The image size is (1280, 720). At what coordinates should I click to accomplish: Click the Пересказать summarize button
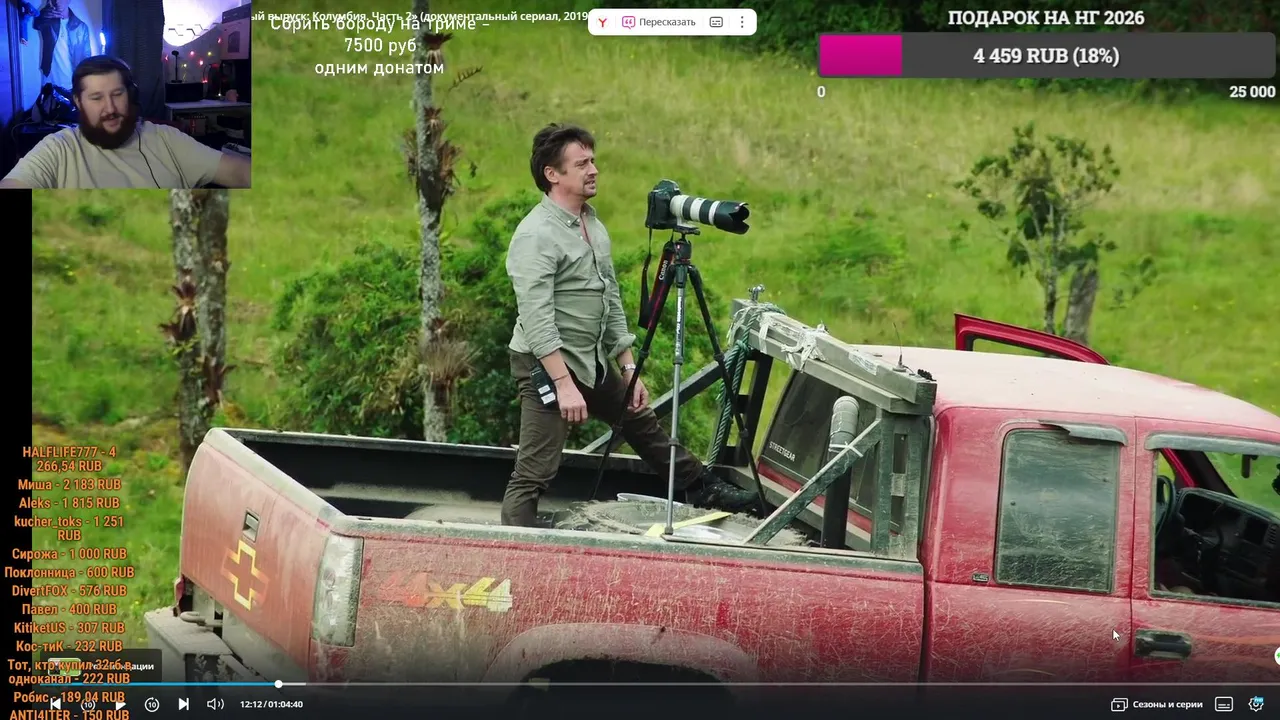pyautogui.click(x=658, y=22)
